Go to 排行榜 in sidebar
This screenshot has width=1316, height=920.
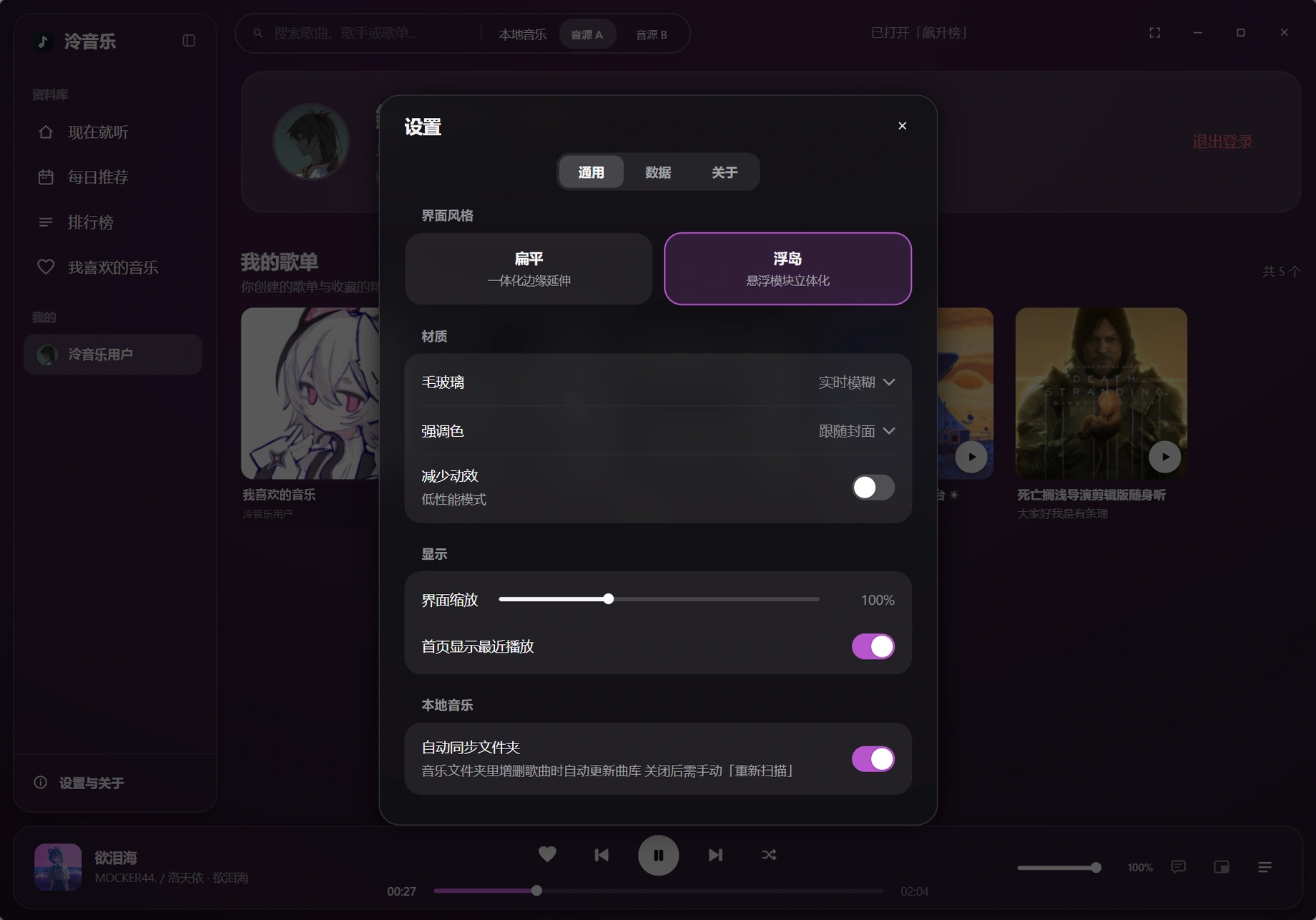113,222
